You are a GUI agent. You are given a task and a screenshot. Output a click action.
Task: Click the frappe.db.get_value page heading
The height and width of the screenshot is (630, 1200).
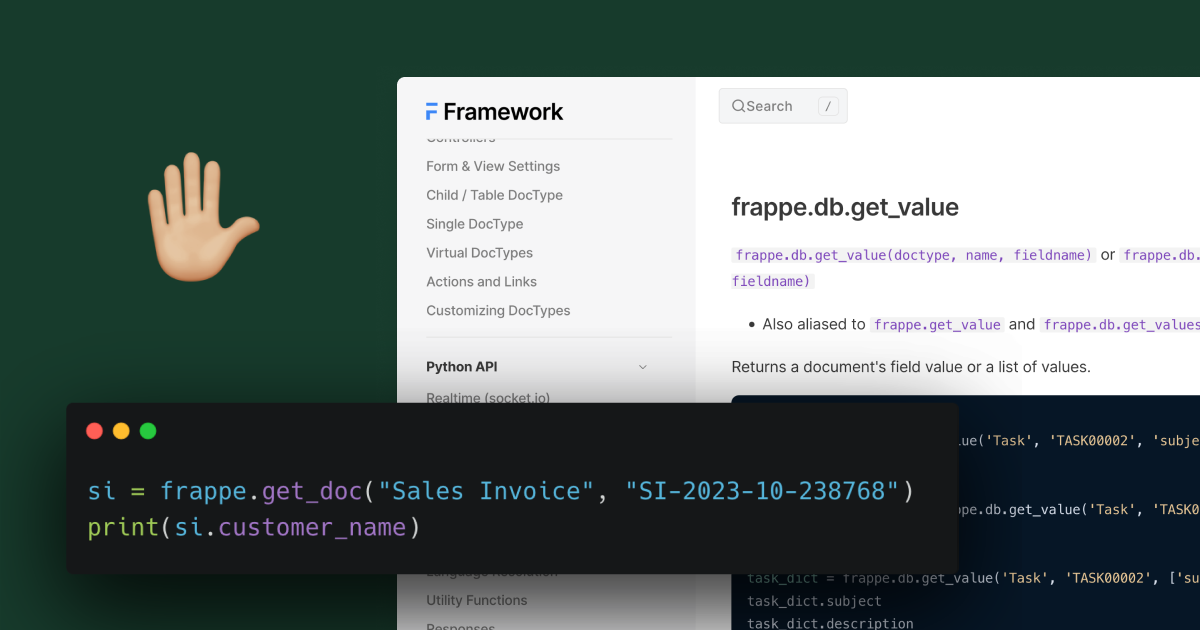tap(845, 207)
